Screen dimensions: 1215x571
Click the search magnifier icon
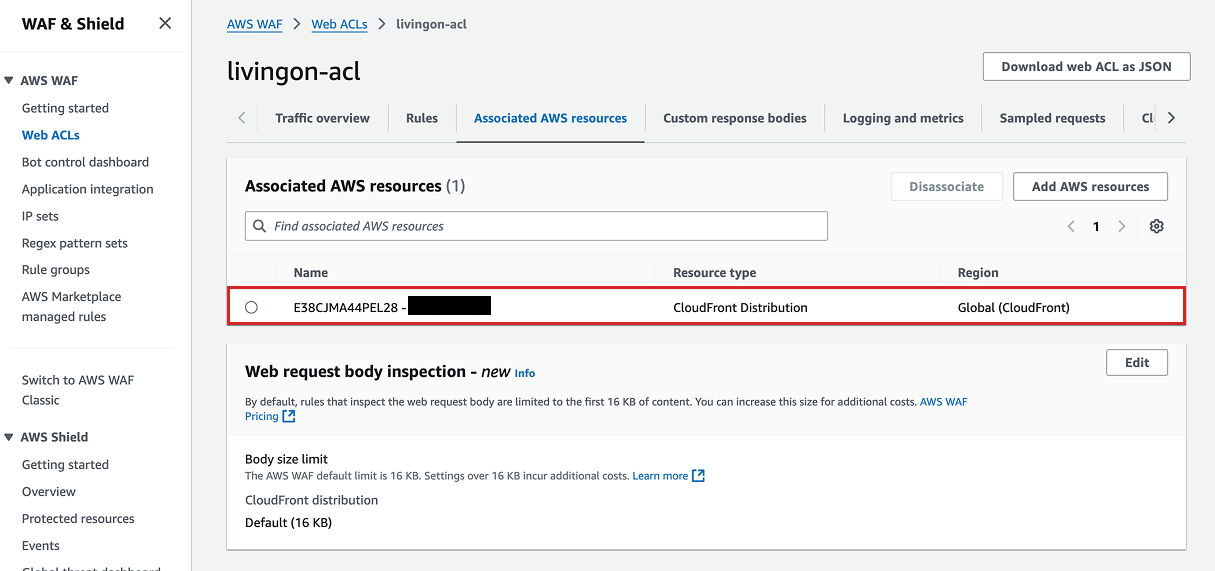260,226
